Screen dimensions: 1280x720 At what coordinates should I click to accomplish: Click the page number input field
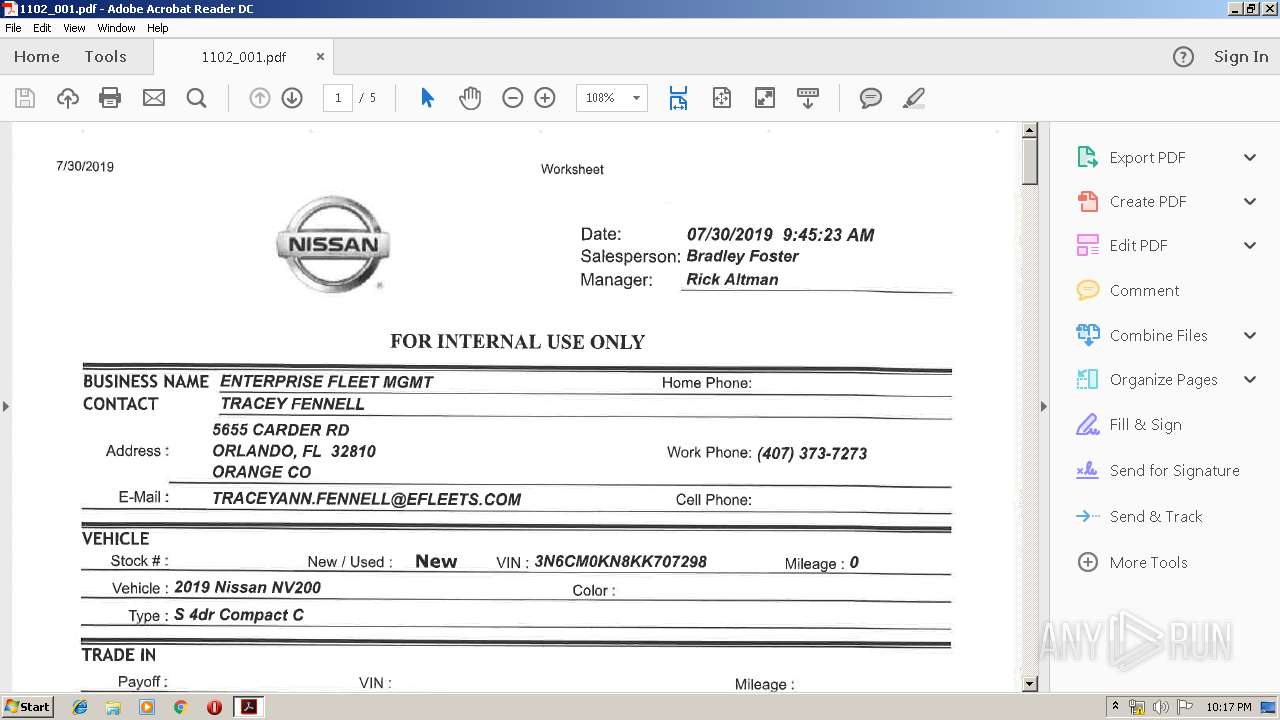[338, 98]
